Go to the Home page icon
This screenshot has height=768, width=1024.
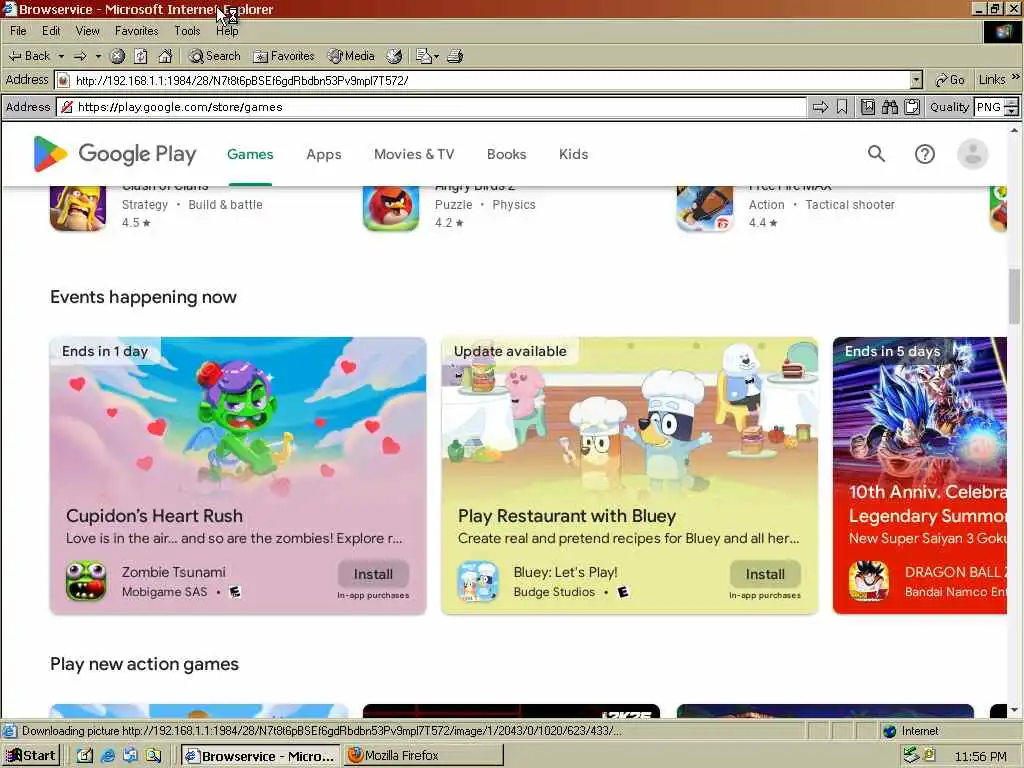[x=166, y=56]
